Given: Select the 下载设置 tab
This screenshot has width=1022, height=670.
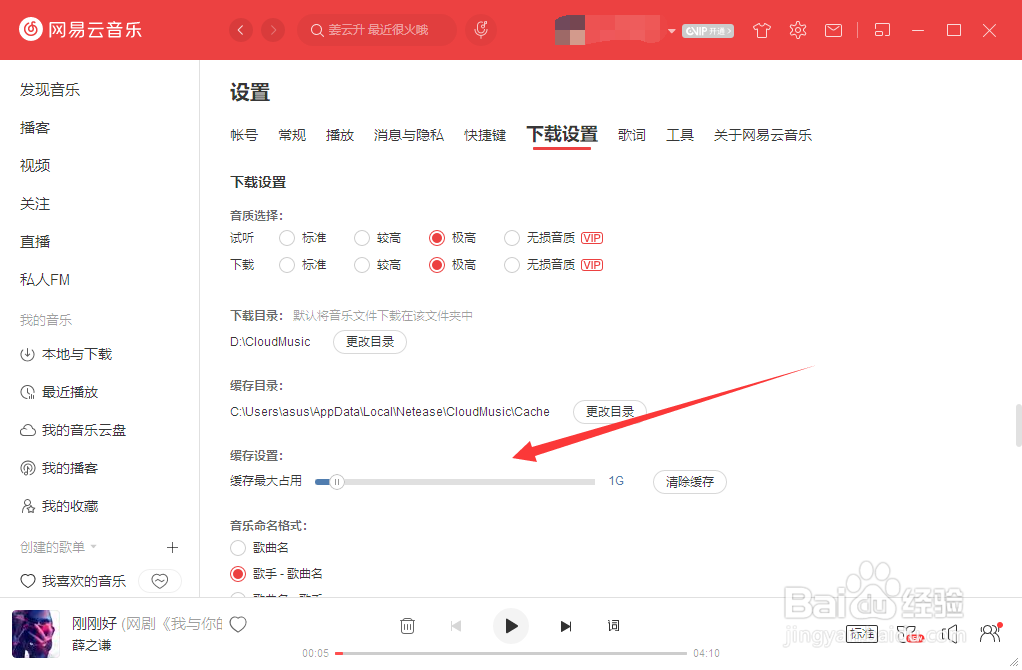Looking at the screenshot, I should coord(562,134).
